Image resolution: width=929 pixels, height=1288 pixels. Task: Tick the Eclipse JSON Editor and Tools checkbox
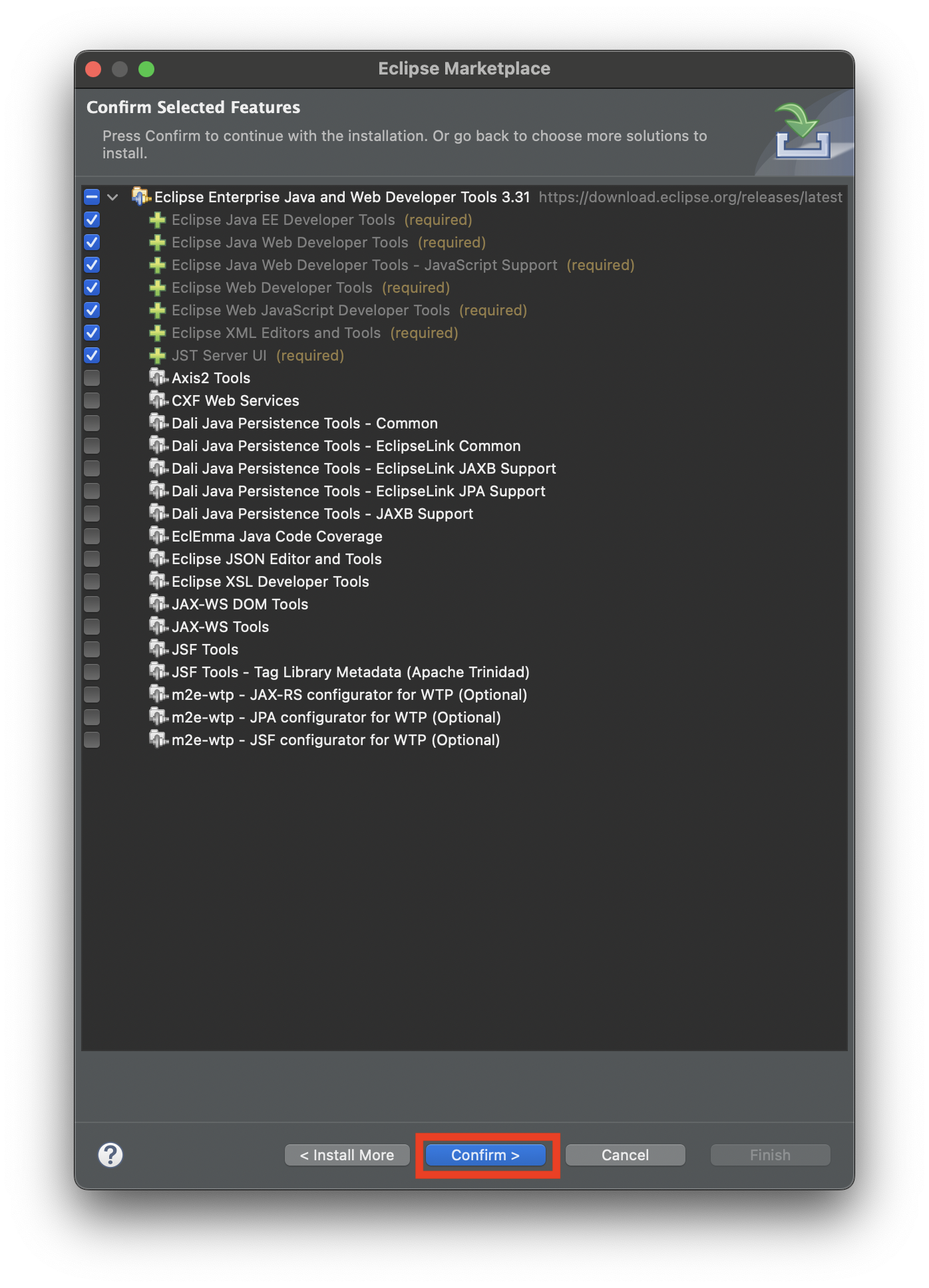click(x=92, y=559)
